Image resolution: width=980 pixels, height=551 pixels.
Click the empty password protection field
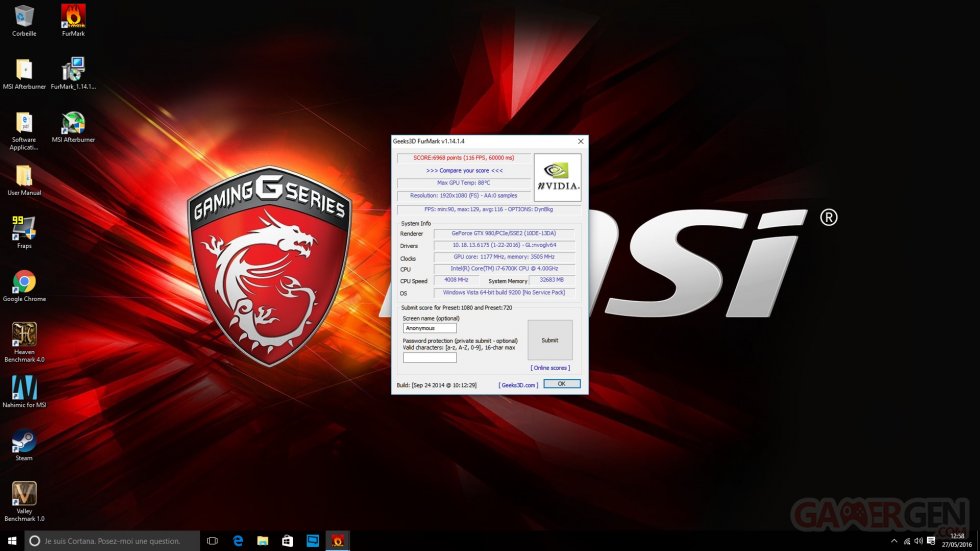[429, 357]
